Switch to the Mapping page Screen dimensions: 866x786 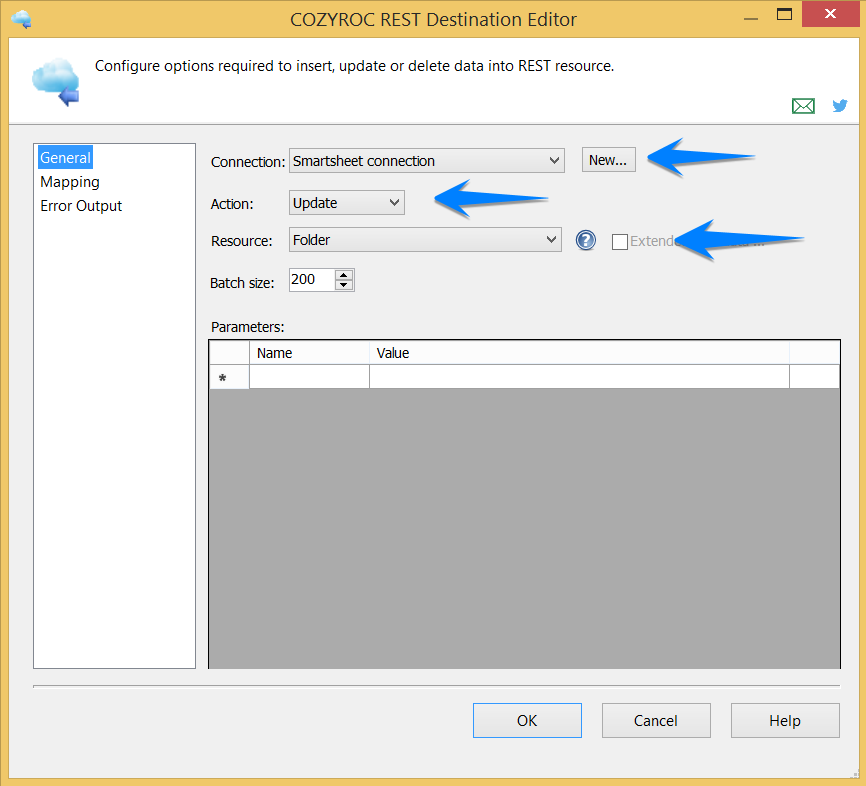(x=70, y=182)
